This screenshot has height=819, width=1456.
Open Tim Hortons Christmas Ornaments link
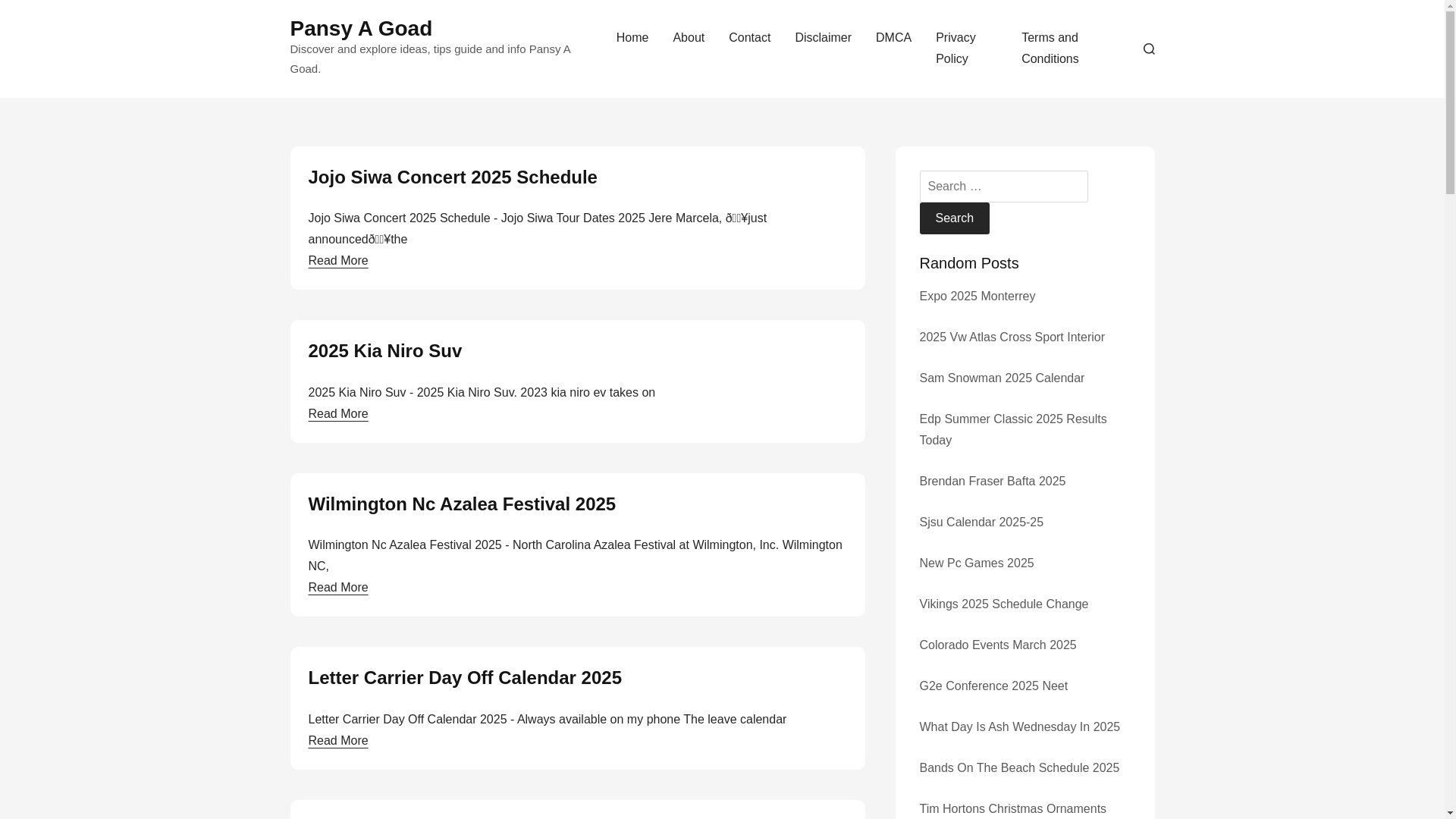pyautogui.click(x=1012, y=809)
